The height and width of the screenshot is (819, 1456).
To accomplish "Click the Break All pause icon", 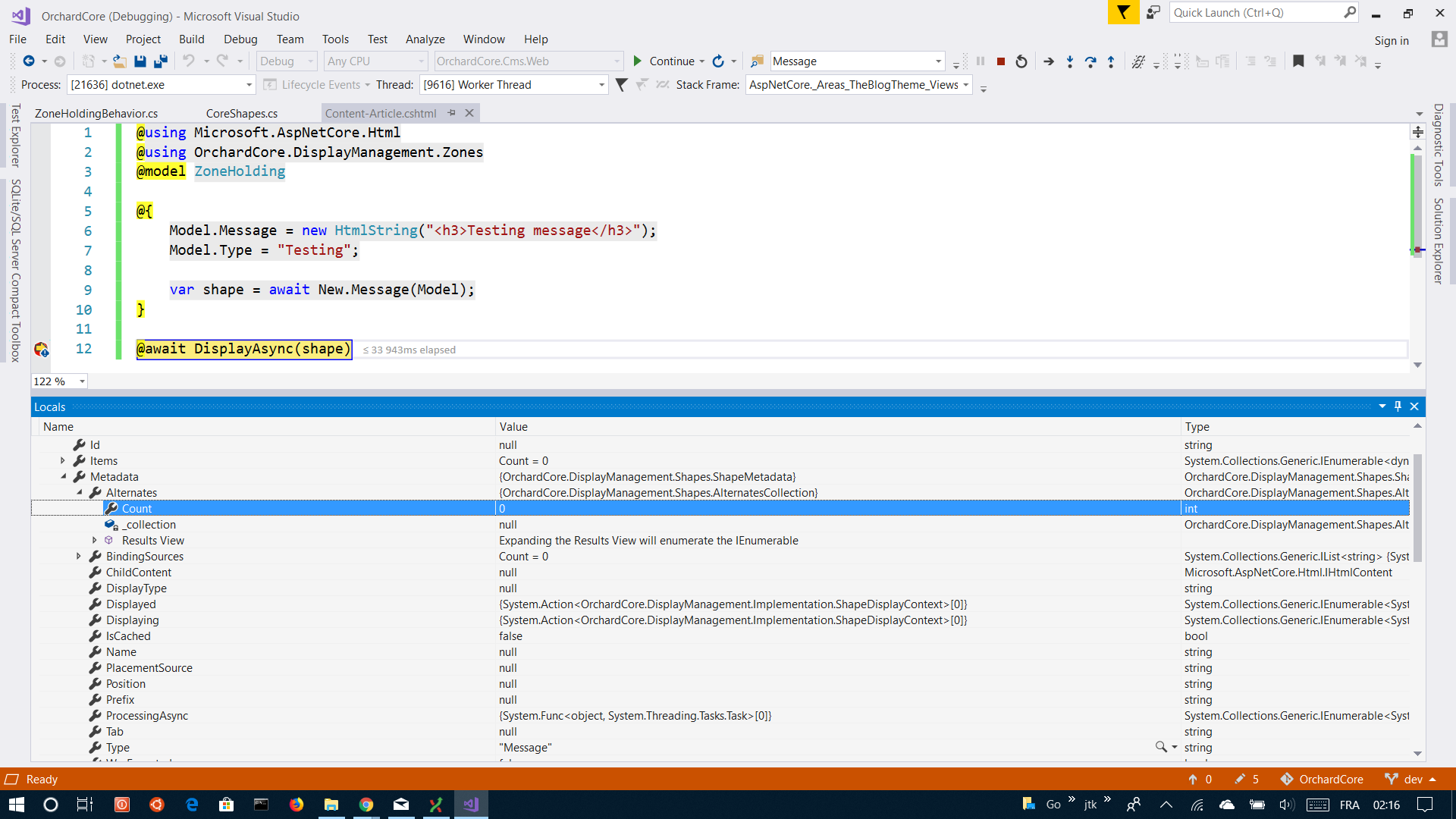I will (981, 61).
